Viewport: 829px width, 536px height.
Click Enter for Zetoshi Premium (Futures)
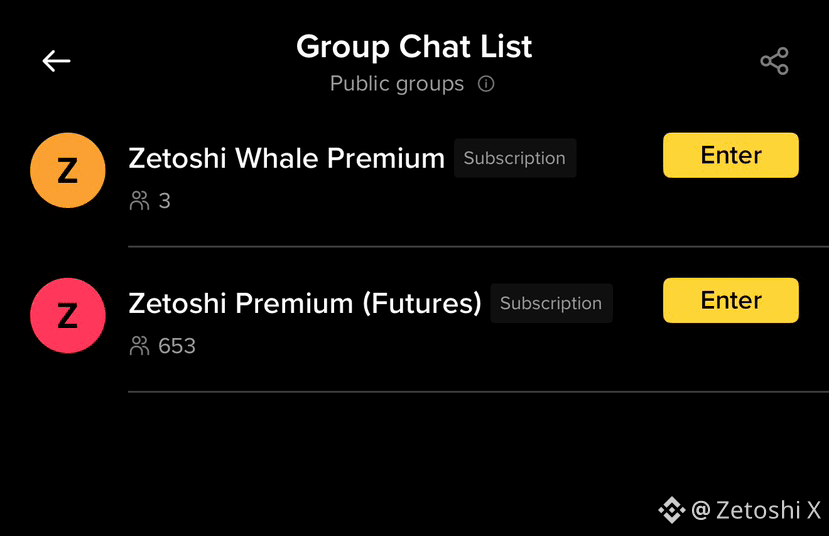[731, 300]
